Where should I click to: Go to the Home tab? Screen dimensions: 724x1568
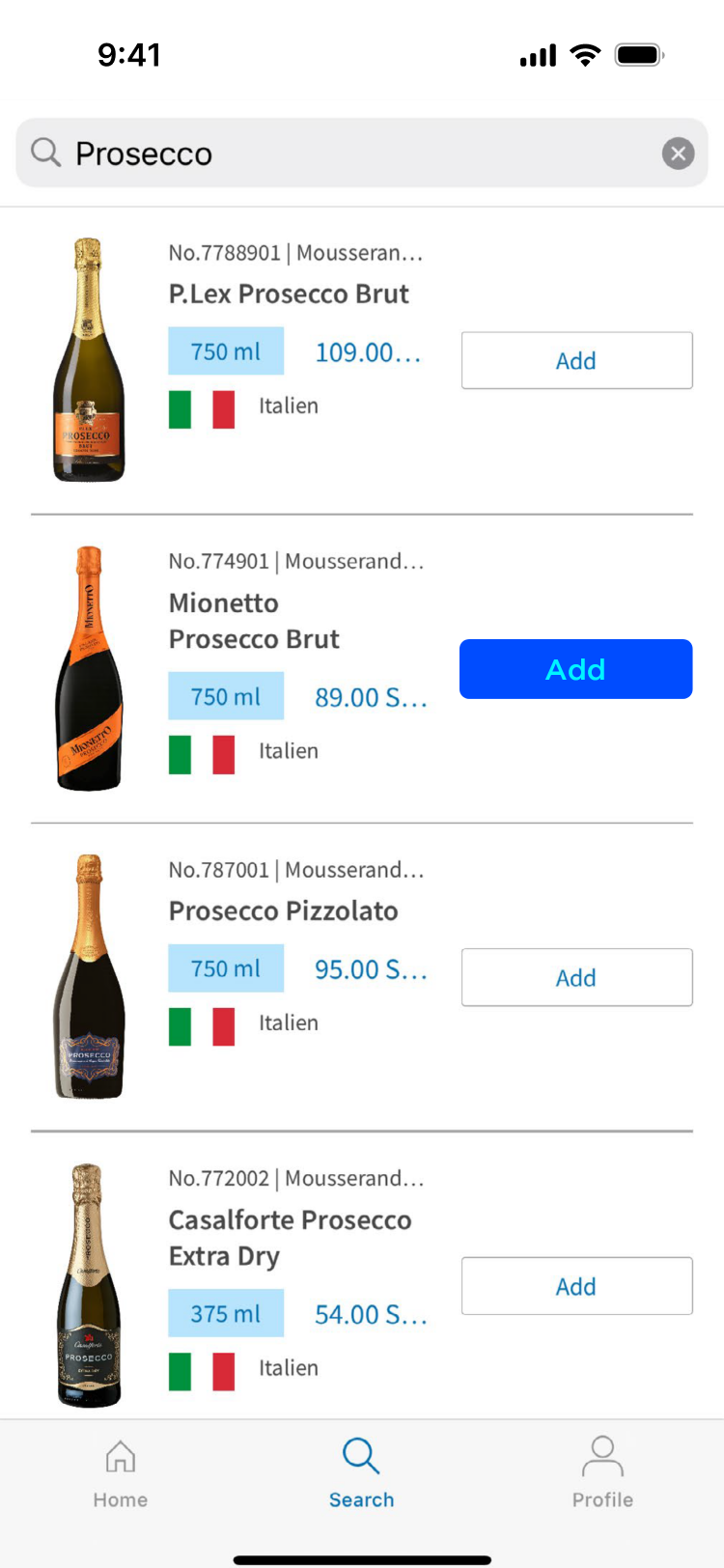click(121, 1472)
